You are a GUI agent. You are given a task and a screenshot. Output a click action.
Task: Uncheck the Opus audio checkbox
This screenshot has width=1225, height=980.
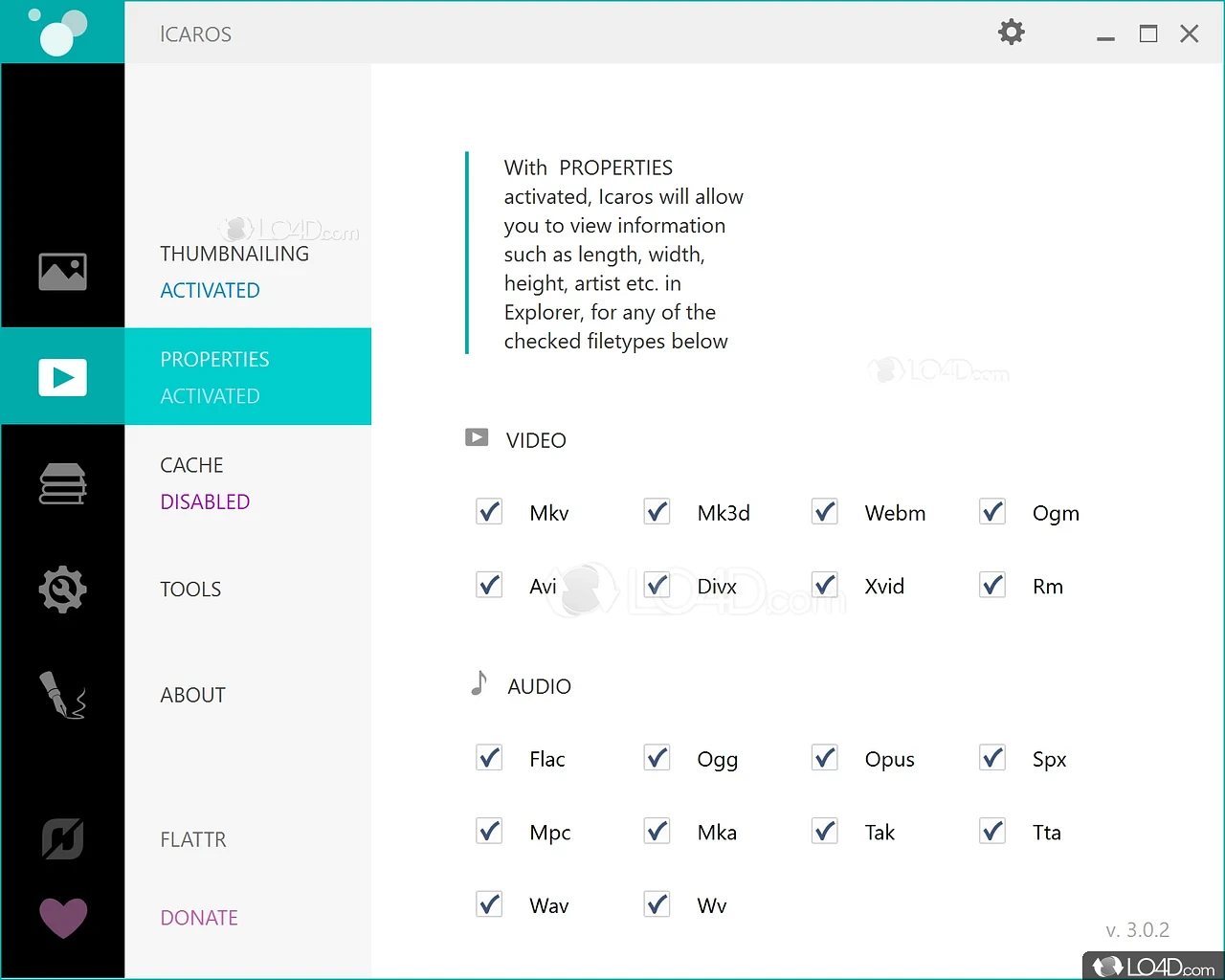tap(824, 758)
